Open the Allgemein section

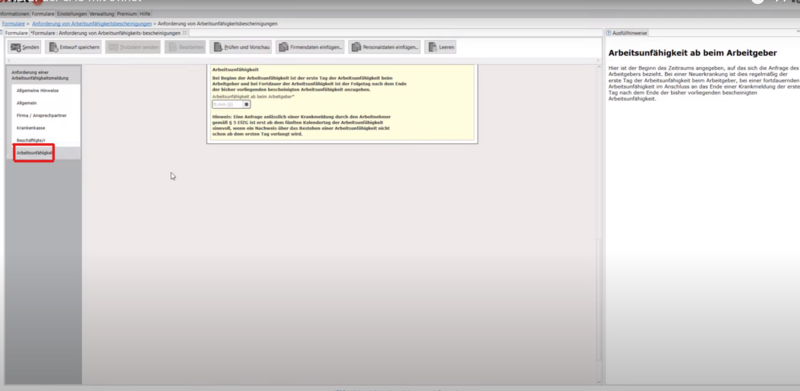click(x=27, y=103)
